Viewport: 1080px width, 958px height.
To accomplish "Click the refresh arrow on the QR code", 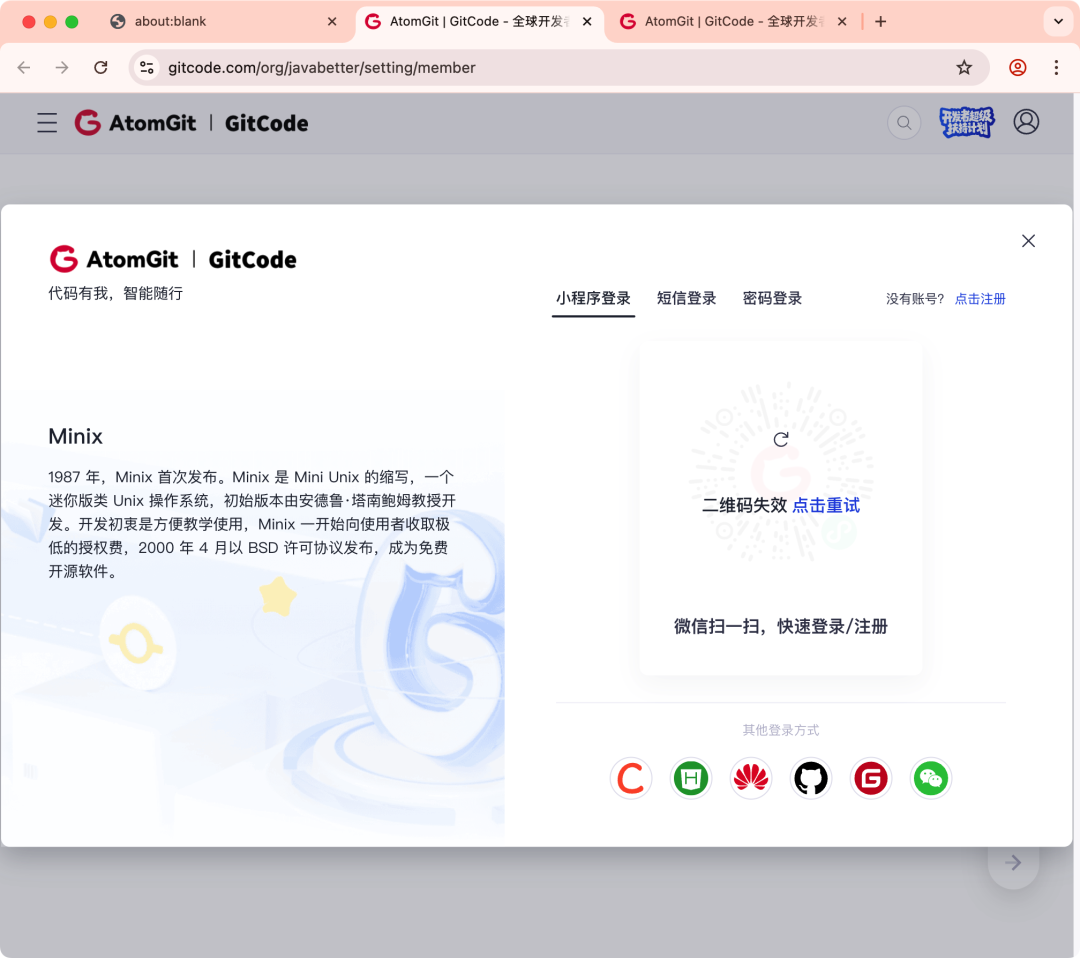I will point(781,439).
